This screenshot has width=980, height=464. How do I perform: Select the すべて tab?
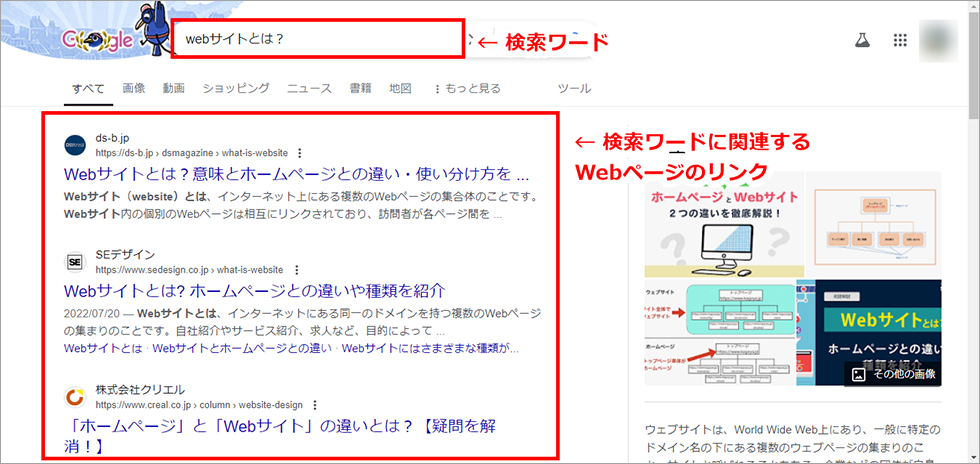(88, 89)
